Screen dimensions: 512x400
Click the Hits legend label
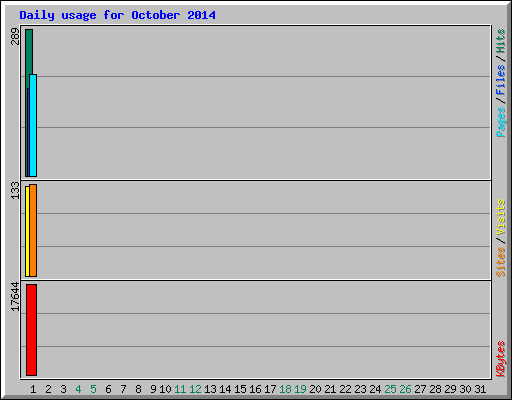pyautogui.click(x=500, y=41)
